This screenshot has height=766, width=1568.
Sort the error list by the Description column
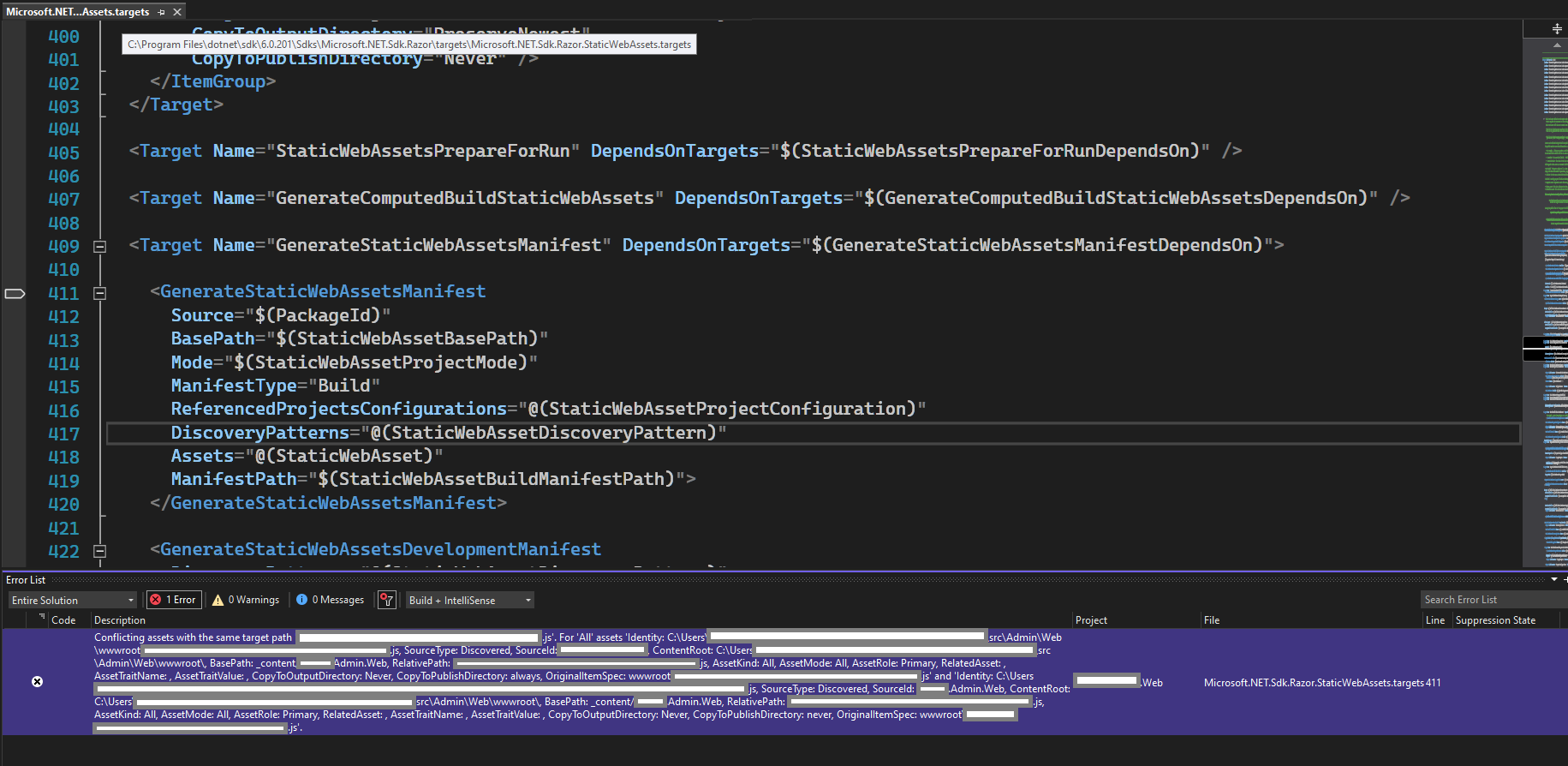[120, 620]
